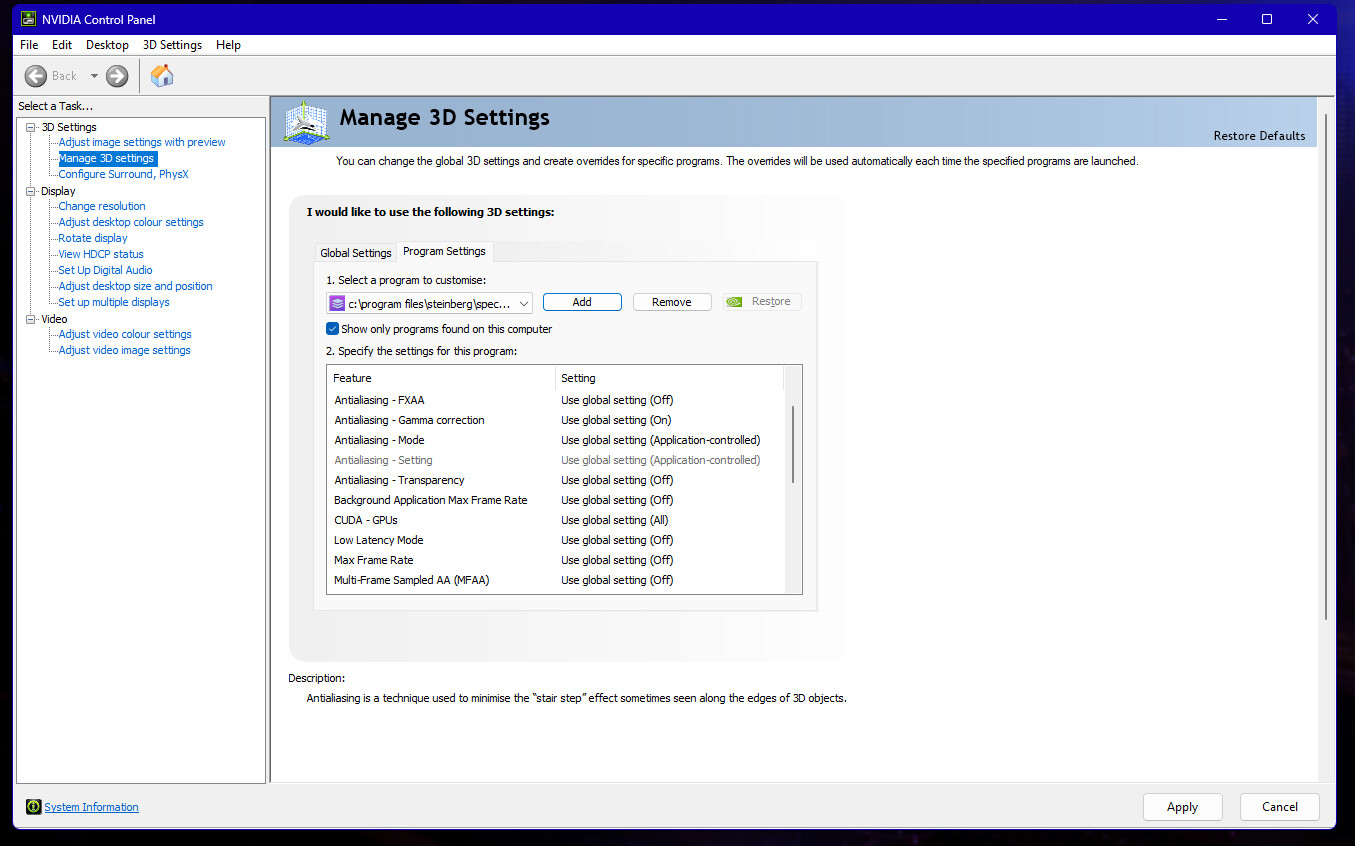Open the 3D Settings menu
Screen dimensions: 1355x846
pos(172,45)
